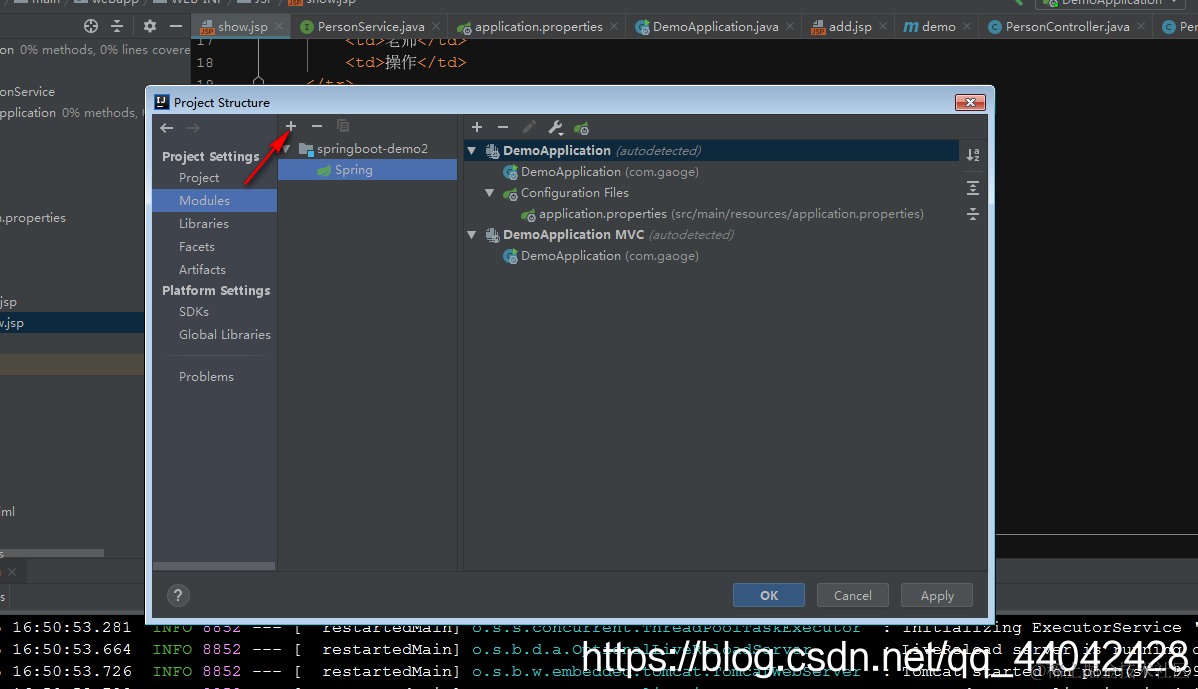The height and width of the screenshot is (689, 1198).
Task: Collapse the springboot-demo2 module node
Action: [x=287, y=149]
